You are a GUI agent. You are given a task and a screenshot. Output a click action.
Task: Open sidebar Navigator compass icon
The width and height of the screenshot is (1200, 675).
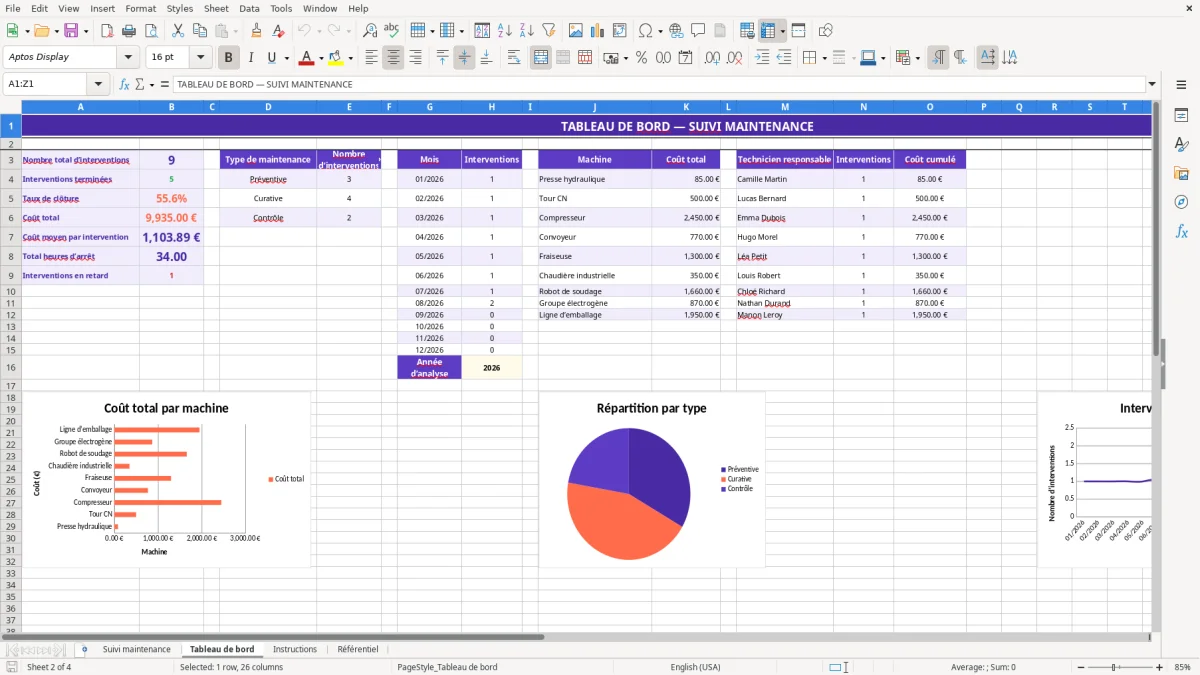tap(1181, 202)
